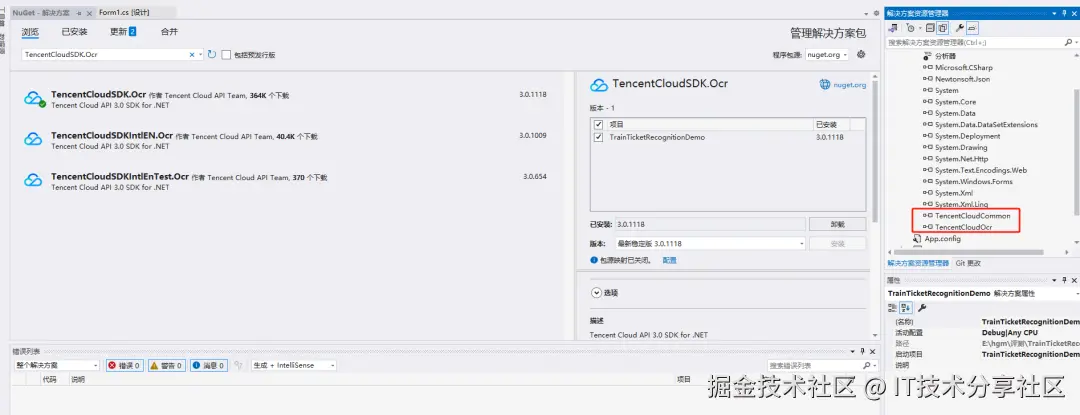Pin the NuGet solution tab

tap(79, 13)
